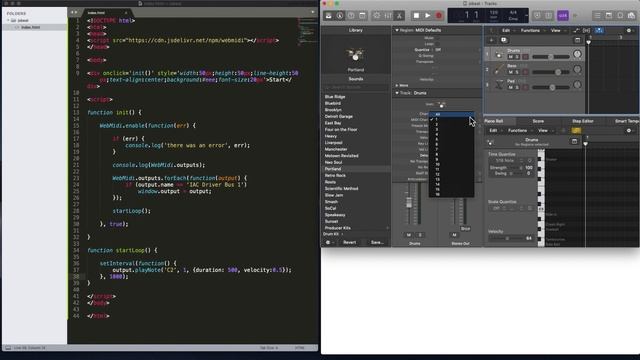Screen dimensions: 640x360
Task: Choose channel 1 in the popup menu
Action: tap(451, 120)
